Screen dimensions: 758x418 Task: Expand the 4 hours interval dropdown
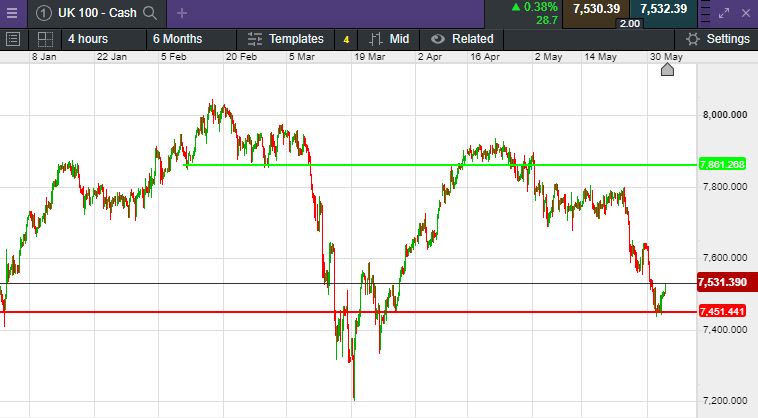point(88,39)
